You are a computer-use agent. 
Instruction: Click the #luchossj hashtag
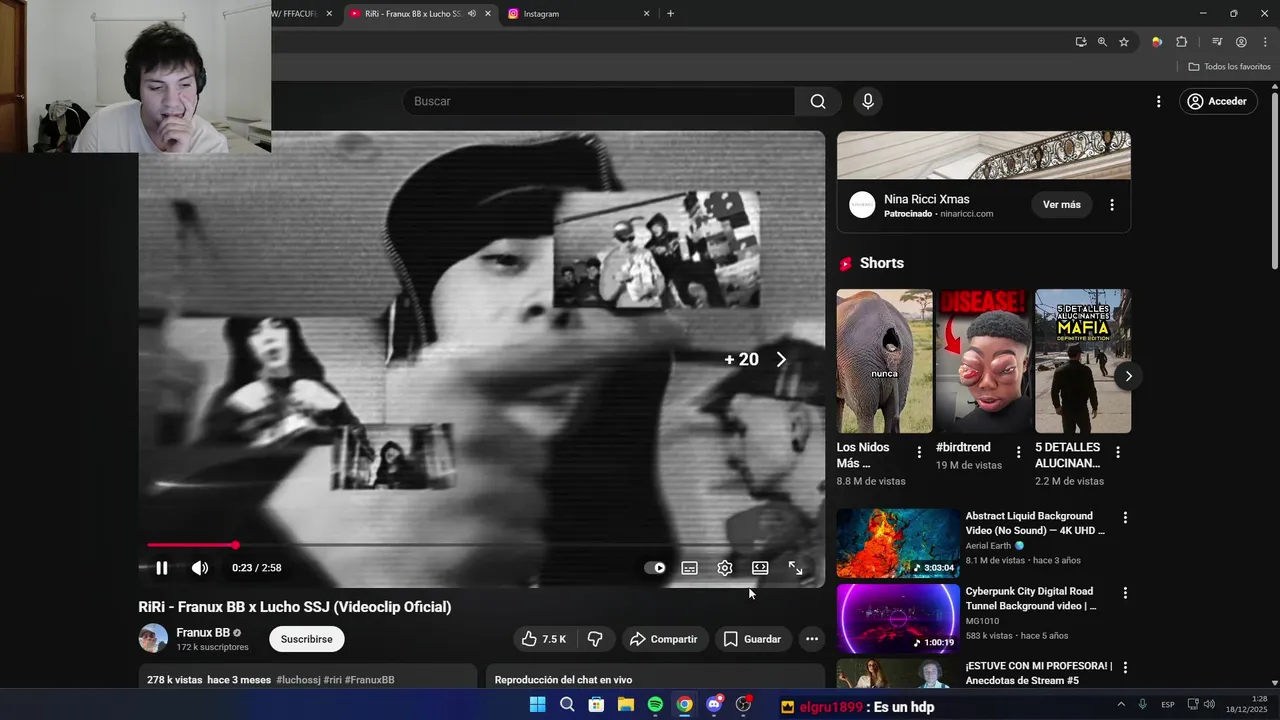pos(298,680)
